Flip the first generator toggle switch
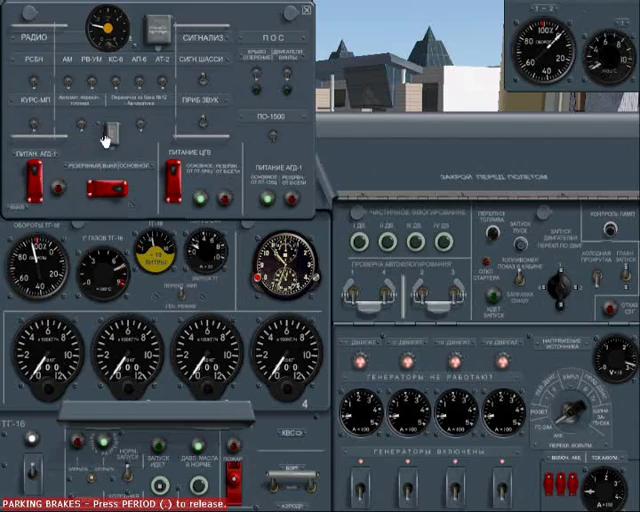The height and width of the screenshot is (512, 640). click(360, 490)
